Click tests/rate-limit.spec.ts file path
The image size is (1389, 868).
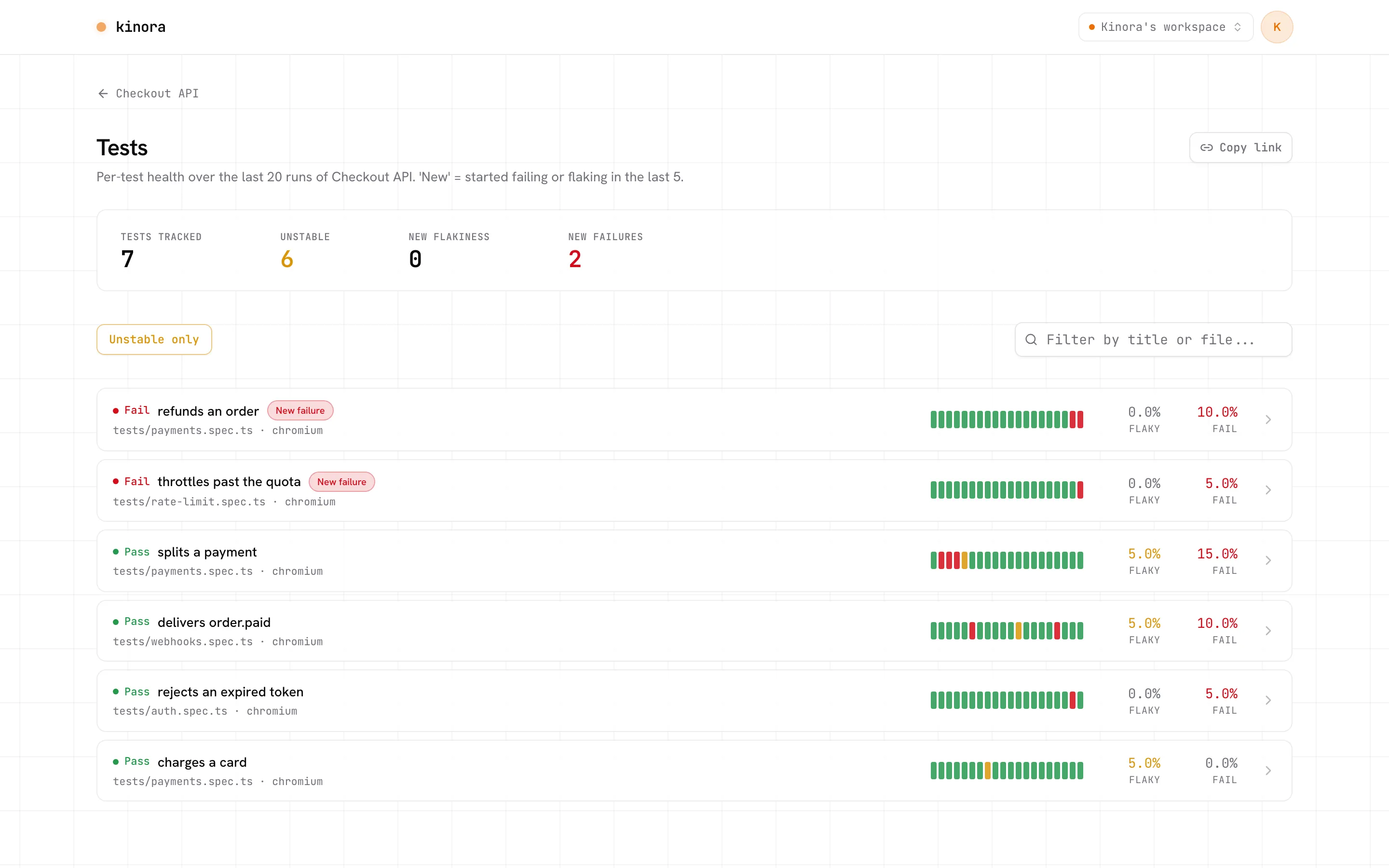(190, 502)
